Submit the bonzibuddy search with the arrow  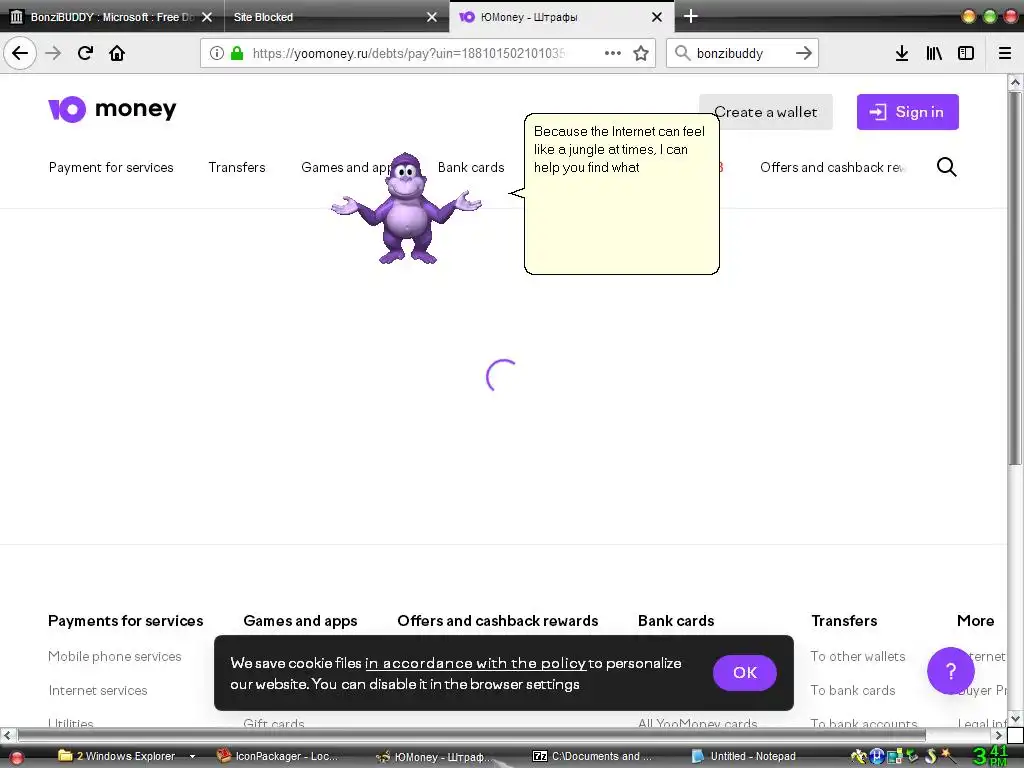(804, 53)
